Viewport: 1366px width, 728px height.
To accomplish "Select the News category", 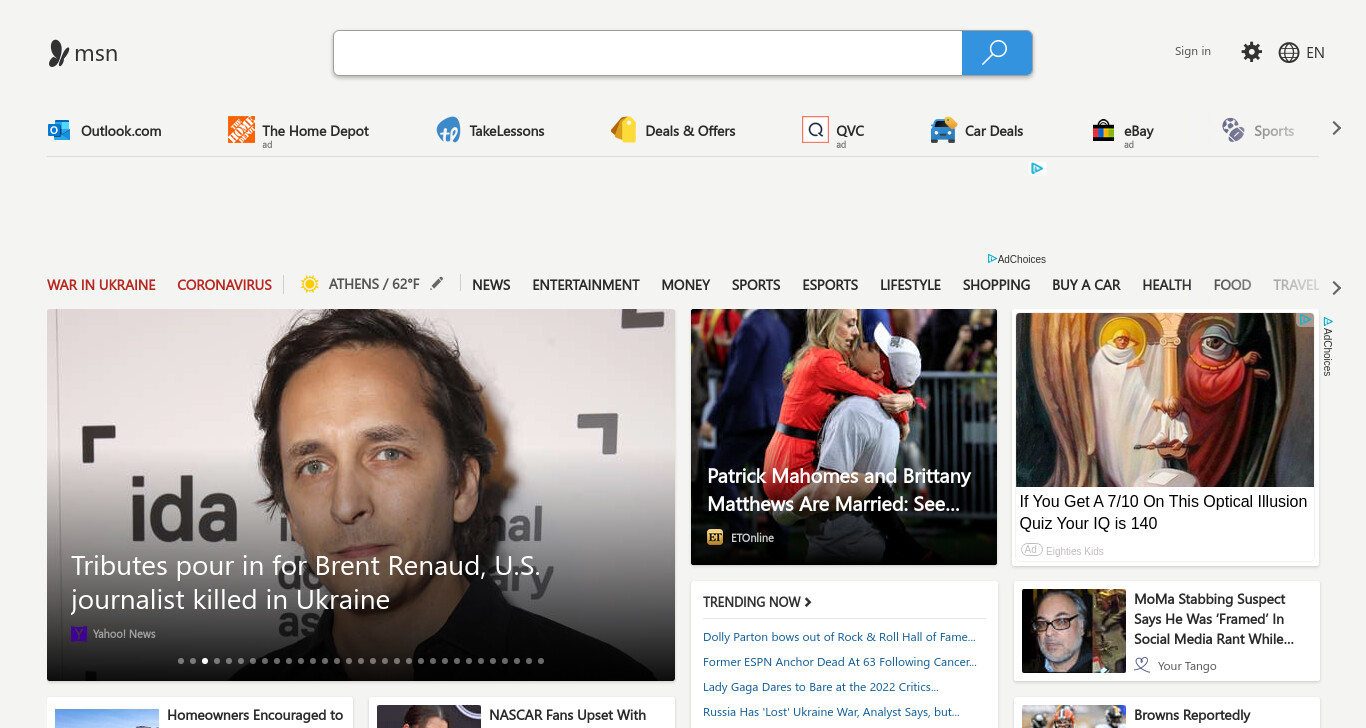I will click(491, 285).
